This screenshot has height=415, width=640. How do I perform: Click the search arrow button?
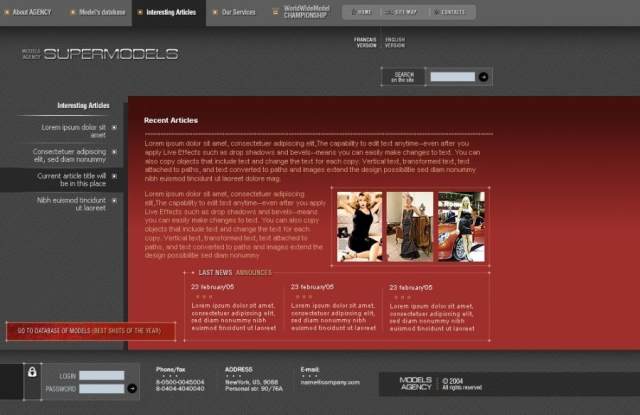[x=483, y=77]
